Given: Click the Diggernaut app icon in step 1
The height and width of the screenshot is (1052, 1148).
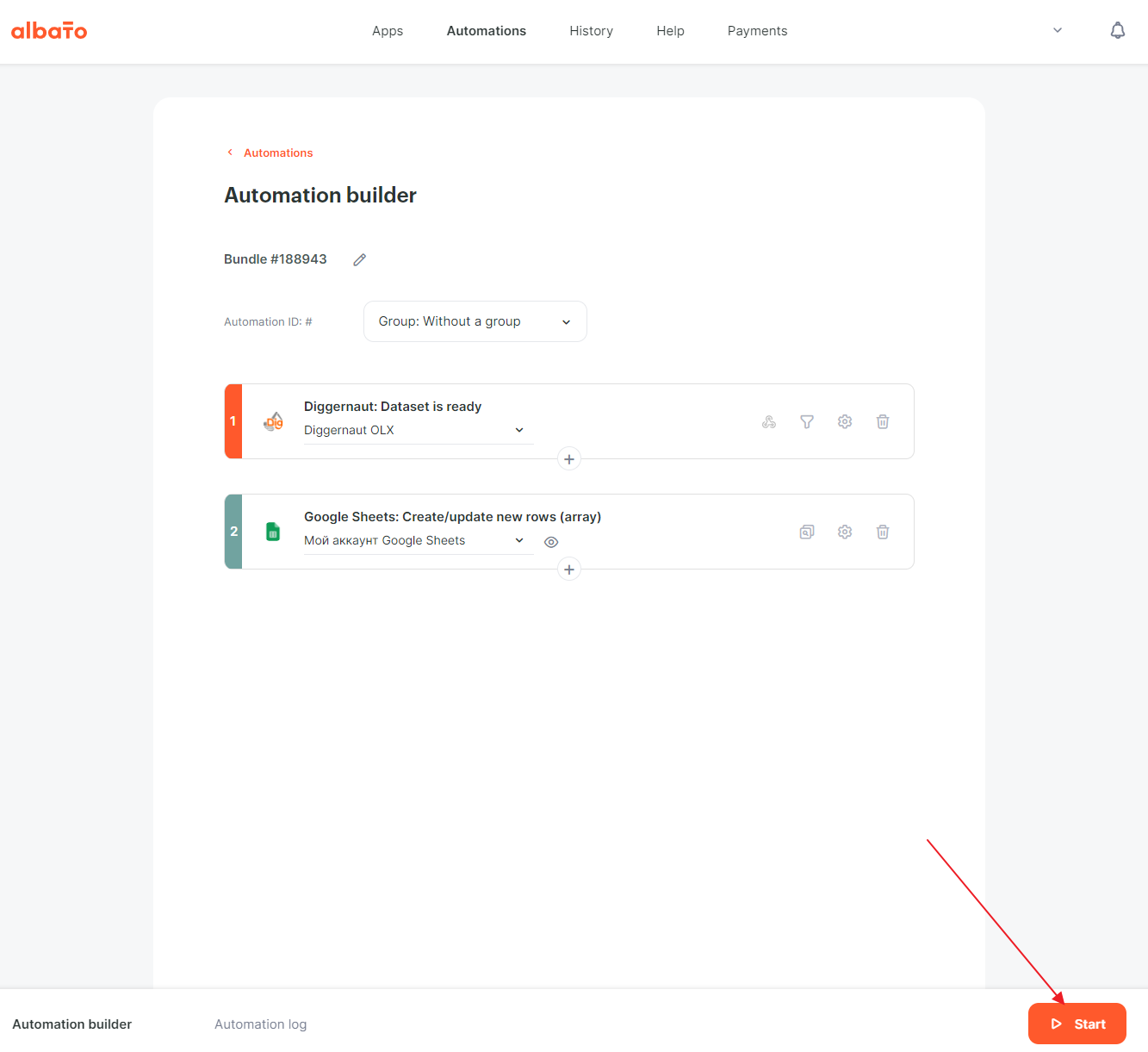Looking at the screenshot, I should 273,421.
